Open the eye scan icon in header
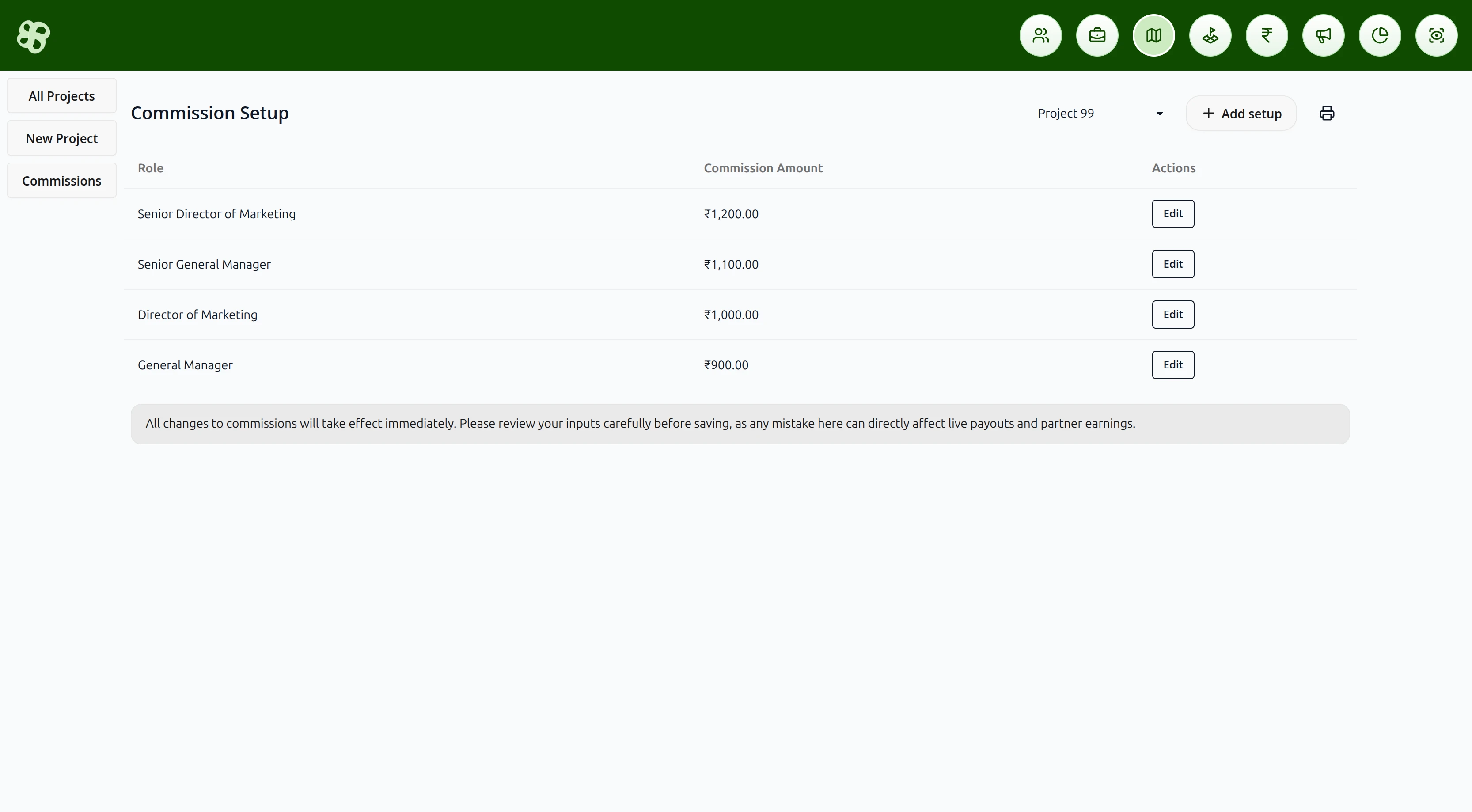 [x=1437, y=35]
